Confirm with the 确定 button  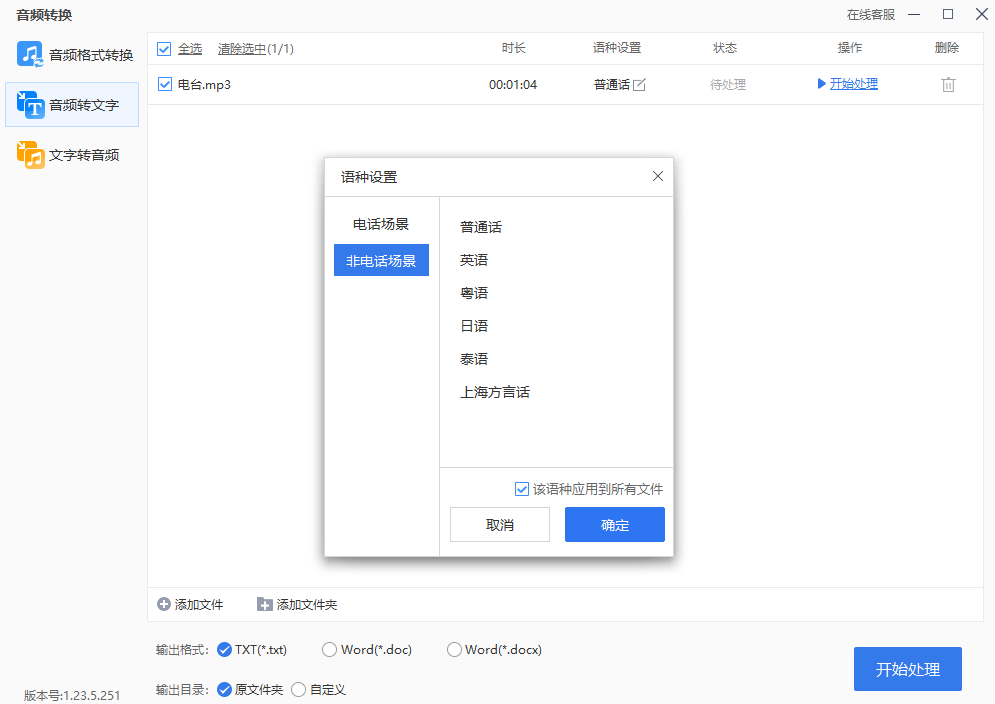[x=615, y=525]
